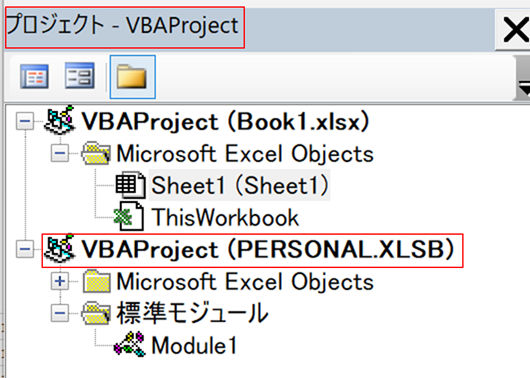Select Sheet1 (Sheet1) in the tree
Screen dimensions: 530x378
point(240,185)
